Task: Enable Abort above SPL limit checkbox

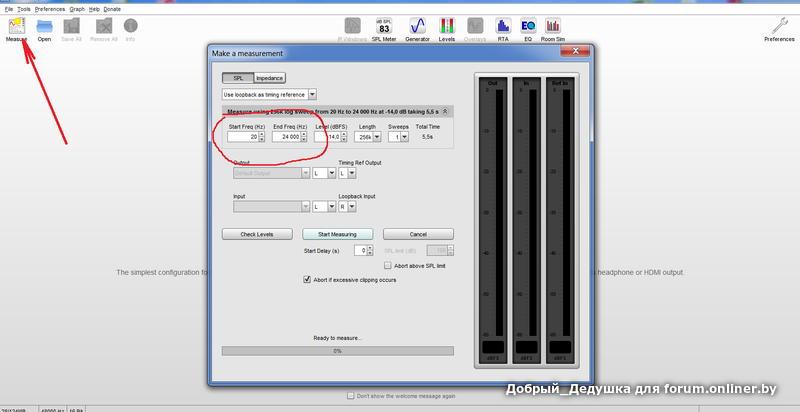Action: point(388,266)
